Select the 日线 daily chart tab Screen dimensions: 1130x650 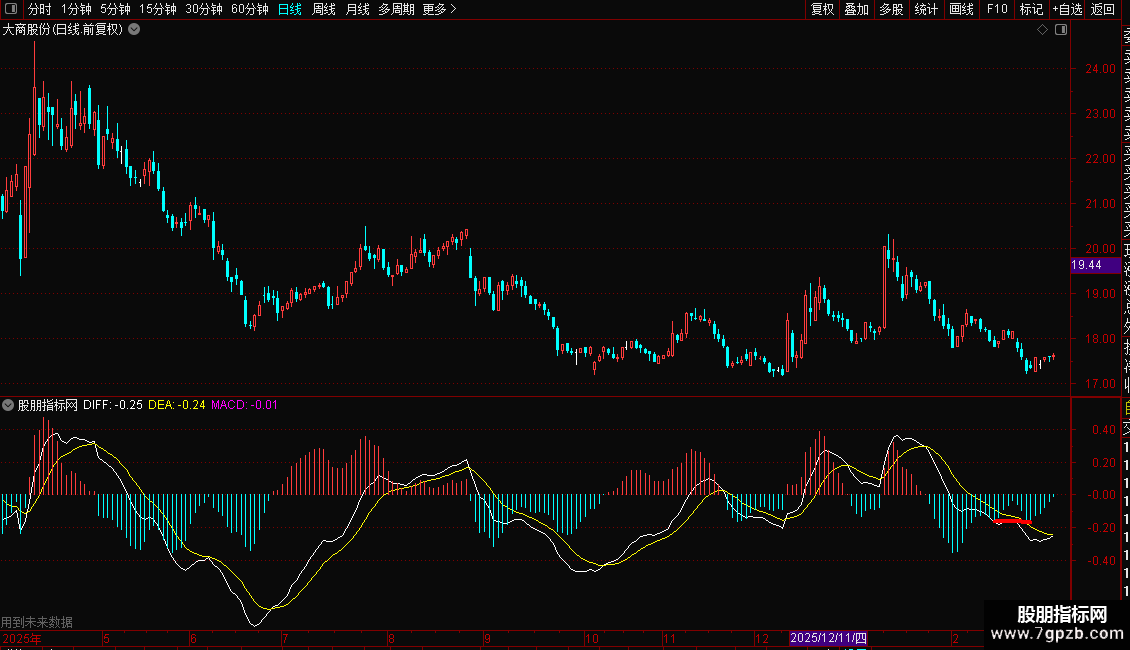point(290,9)
